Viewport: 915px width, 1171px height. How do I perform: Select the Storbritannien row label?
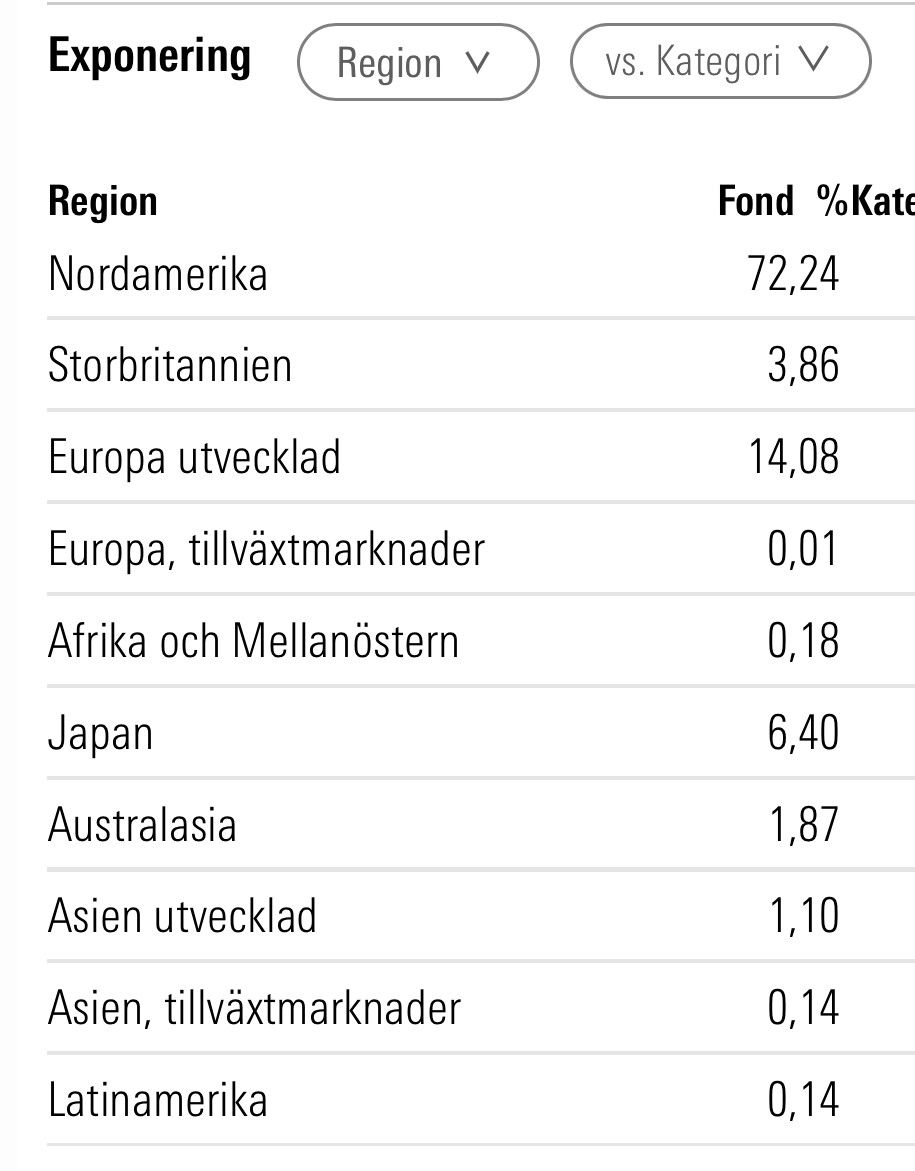click(170, 365)
